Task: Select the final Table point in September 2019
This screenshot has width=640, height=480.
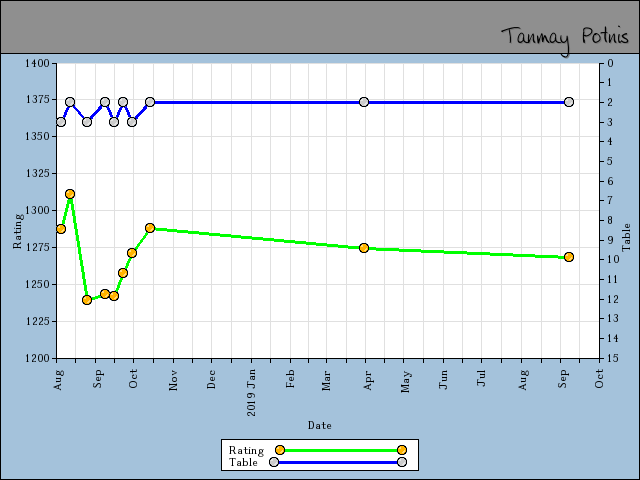Action: pos(569,102)
